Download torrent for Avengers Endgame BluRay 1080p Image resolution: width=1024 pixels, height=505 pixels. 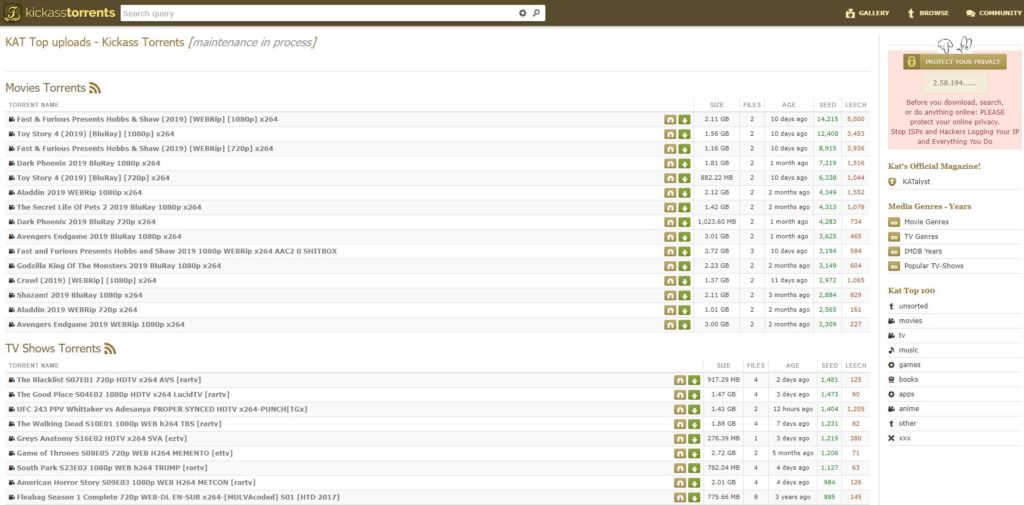tap(684, 236)
